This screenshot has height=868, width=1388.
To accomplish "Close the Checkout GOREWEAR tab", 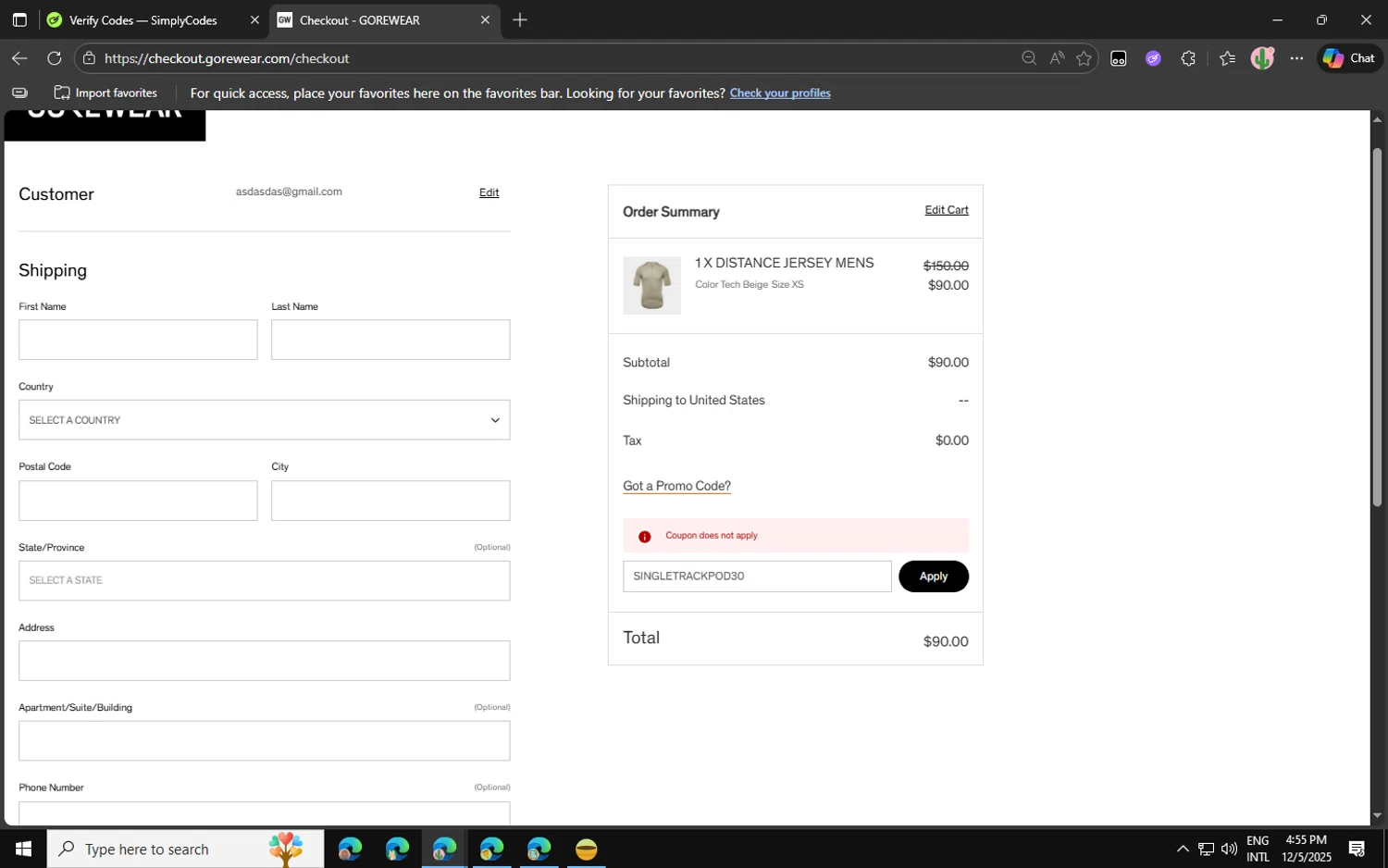I will pos(485,19).
